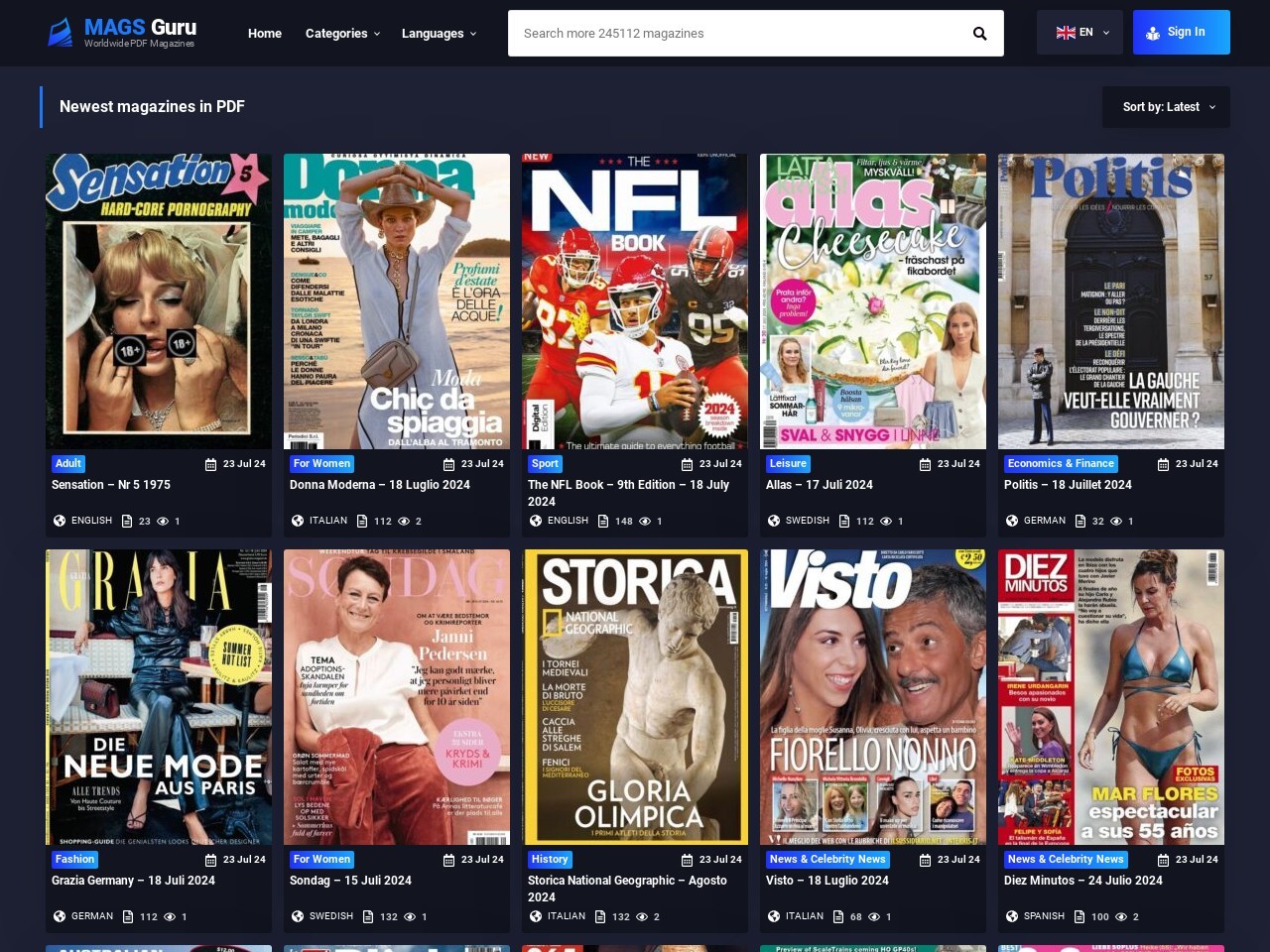The height and width of the screenshot is (952, 1270).
Task: Click the views eye icon on Sensation card
Action: (163, 521)
